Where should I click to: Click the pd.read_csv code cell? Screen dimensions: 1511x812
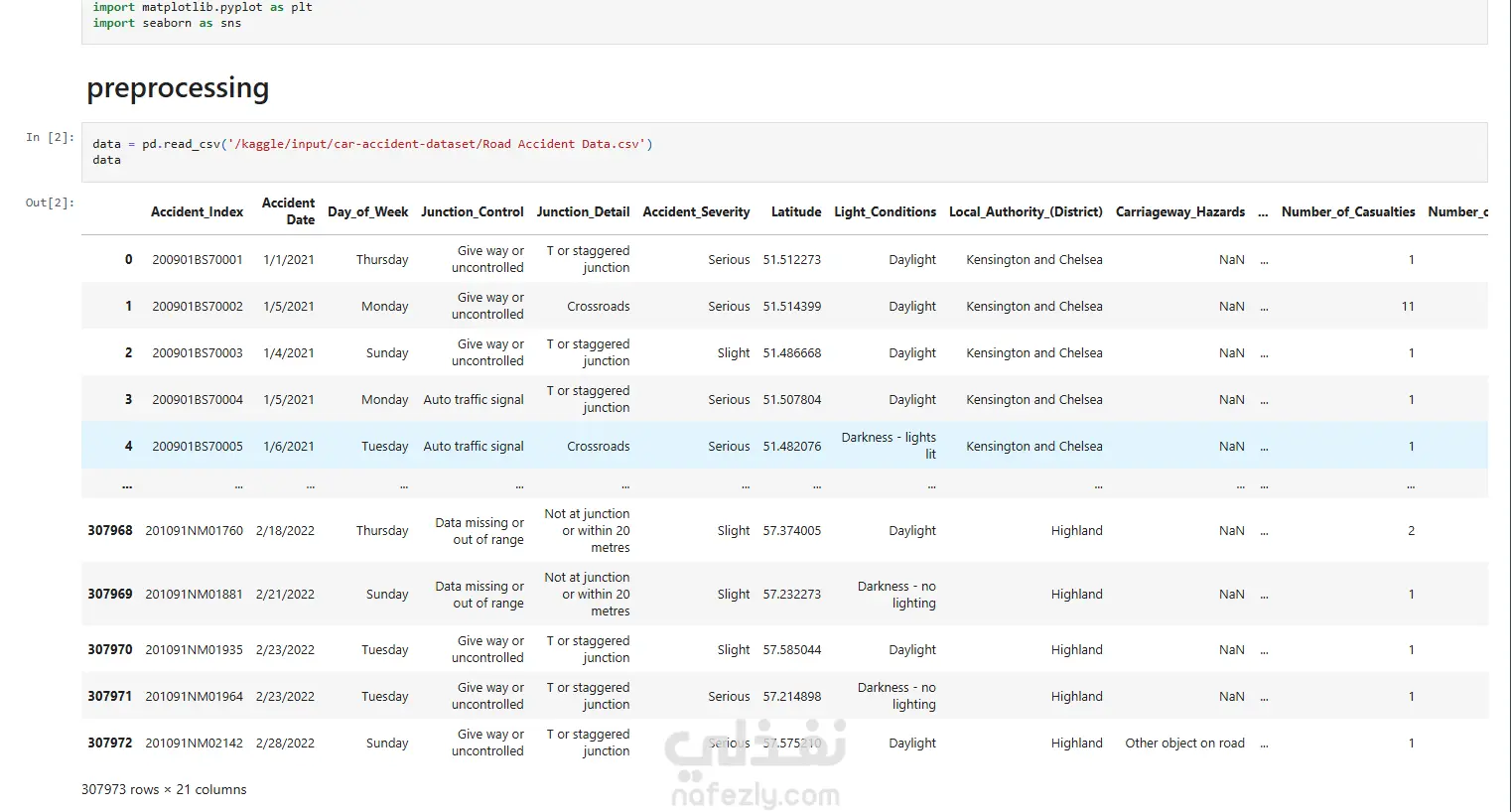784,152
